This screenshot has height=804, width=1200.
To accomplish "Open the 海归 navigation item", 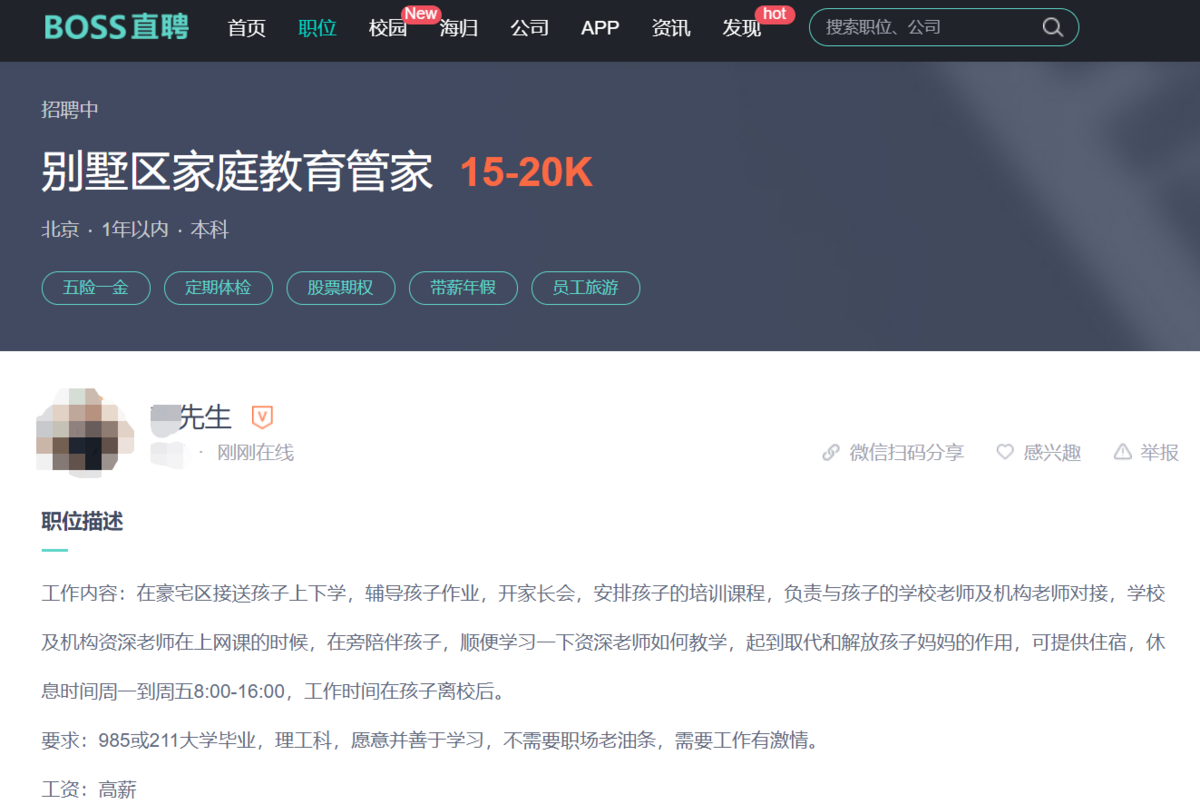I will pos(459,28).
